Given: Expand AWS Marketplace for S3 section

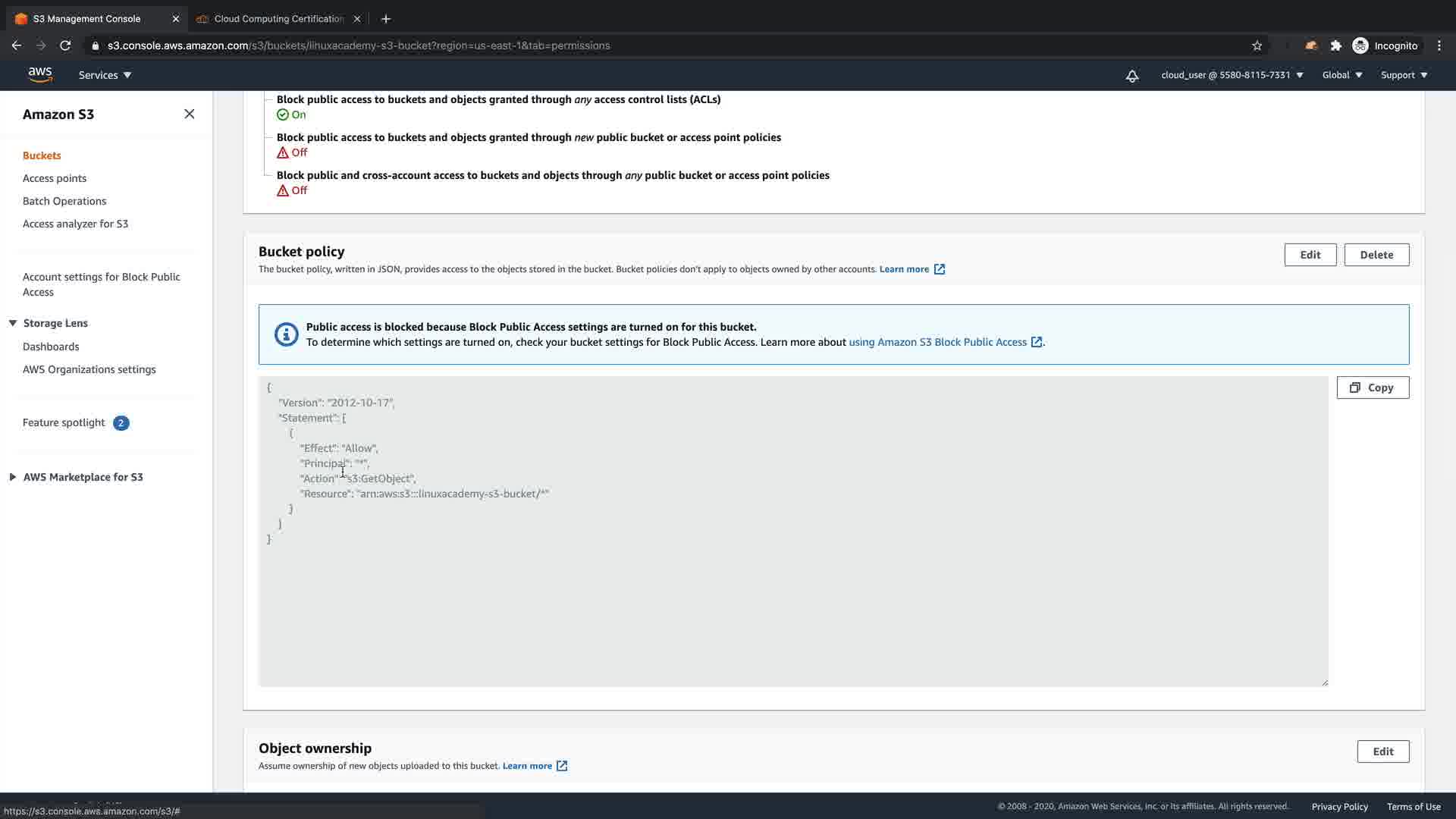Looking at the screenshot, I should [13, 477].
